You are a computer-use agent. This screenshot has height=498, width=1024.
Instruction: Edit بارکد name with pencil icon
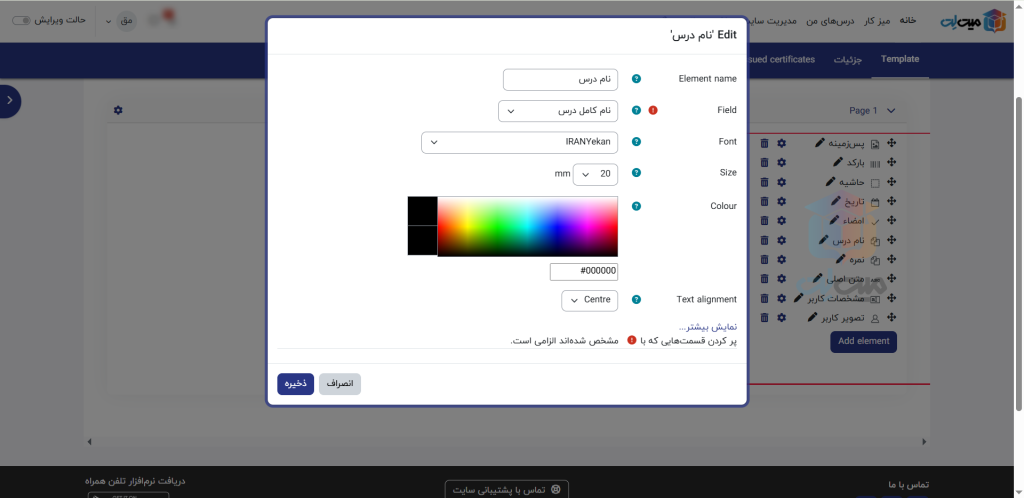[x=838, y=162]
